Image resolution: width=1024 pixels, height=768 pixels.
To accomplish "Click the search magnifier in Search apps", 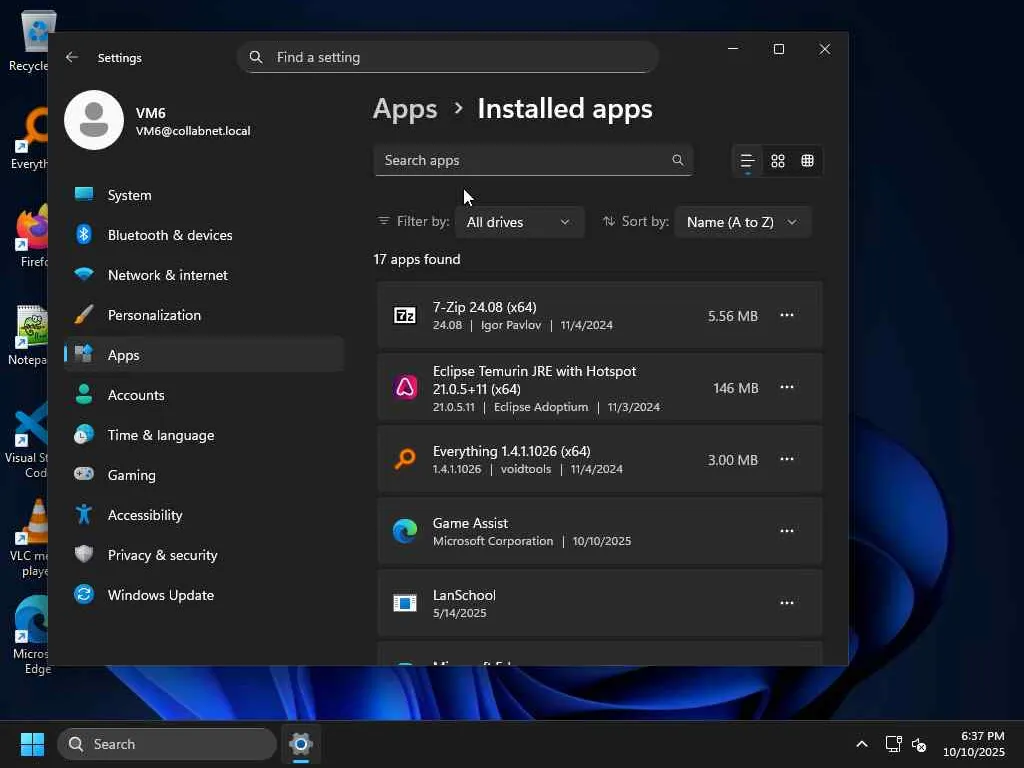I will tap(677, 160).
